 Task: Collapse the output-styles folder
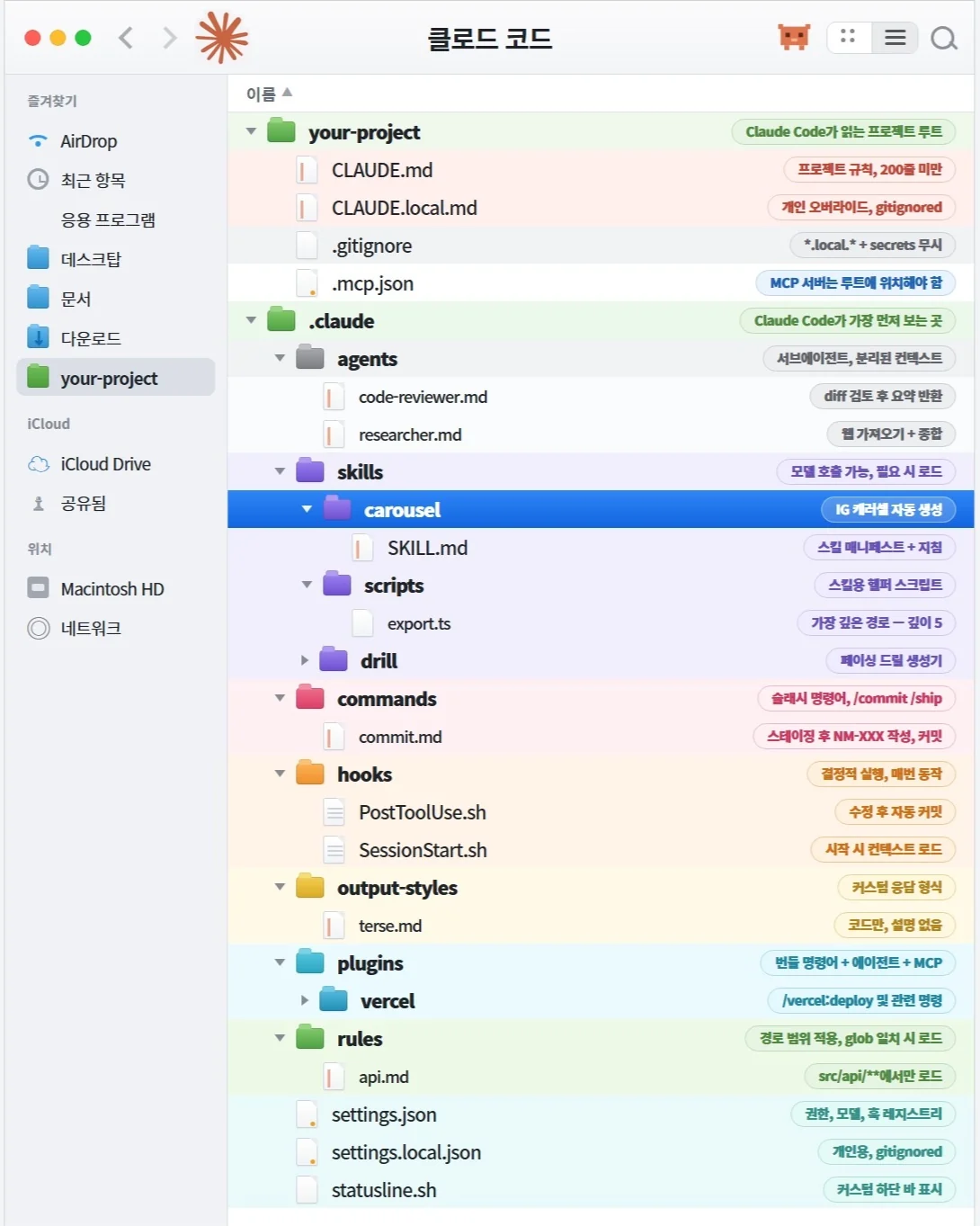(x=280, y=887)
